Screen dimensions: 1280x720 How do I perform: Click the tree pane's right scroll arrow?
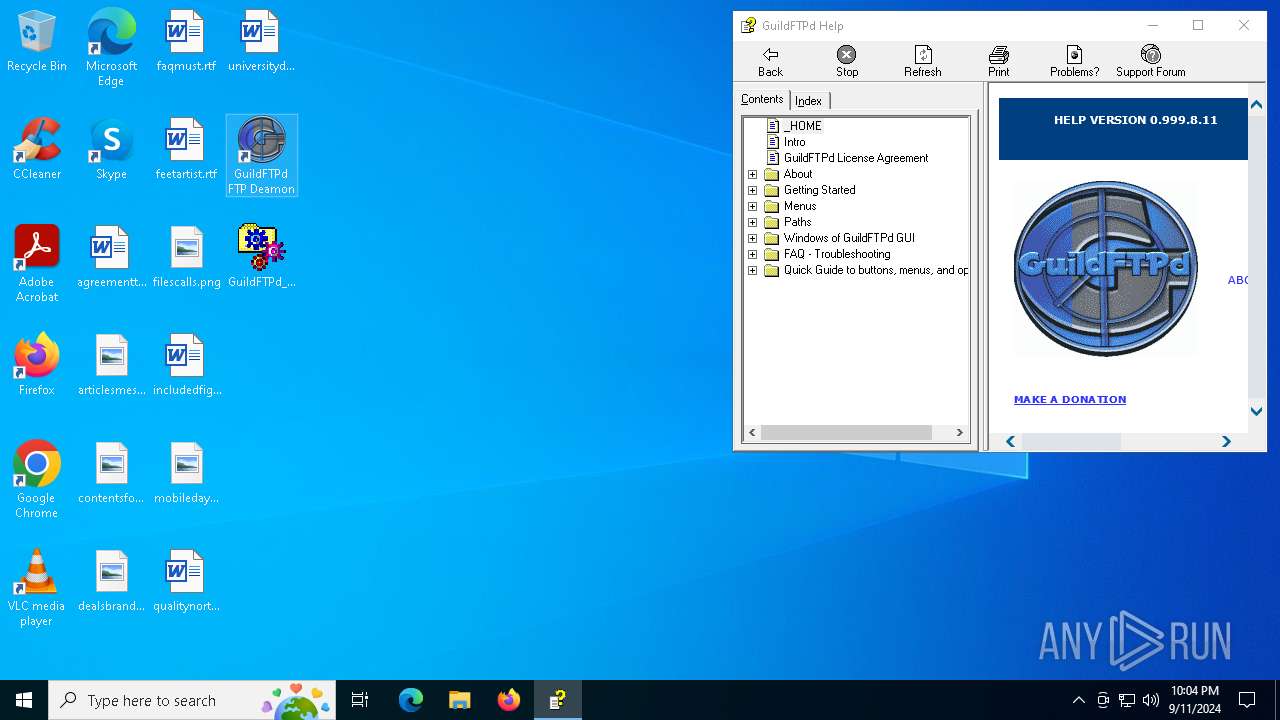point(959,433)
